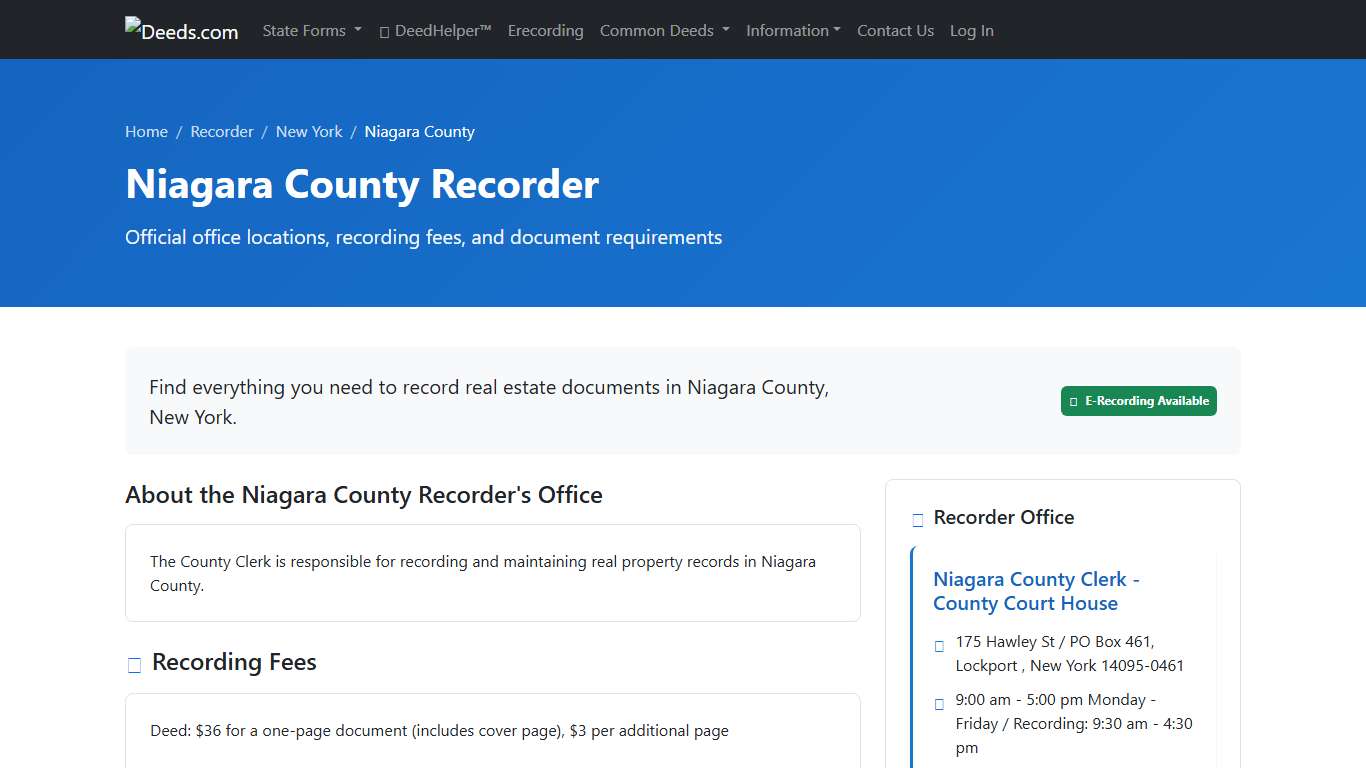Image resolution: width=1366 pixels, height=768 pixels.
Task: Go to Home via the breadcrumb
Action: (x=146, y=131)
